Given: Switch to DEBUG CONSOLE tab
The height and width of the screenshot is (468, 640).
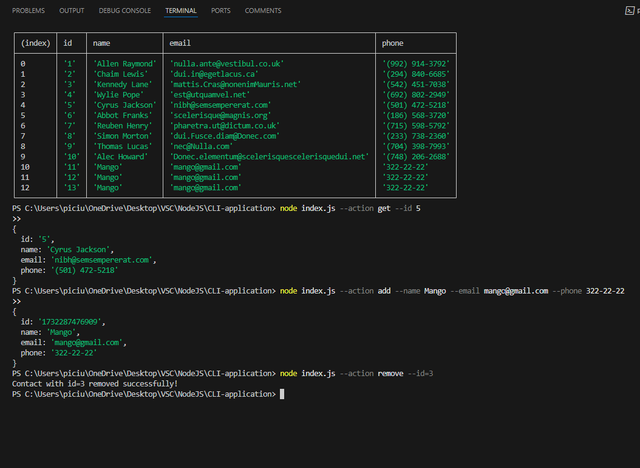Looking at the screenshot, I should (x=124, y=11).
